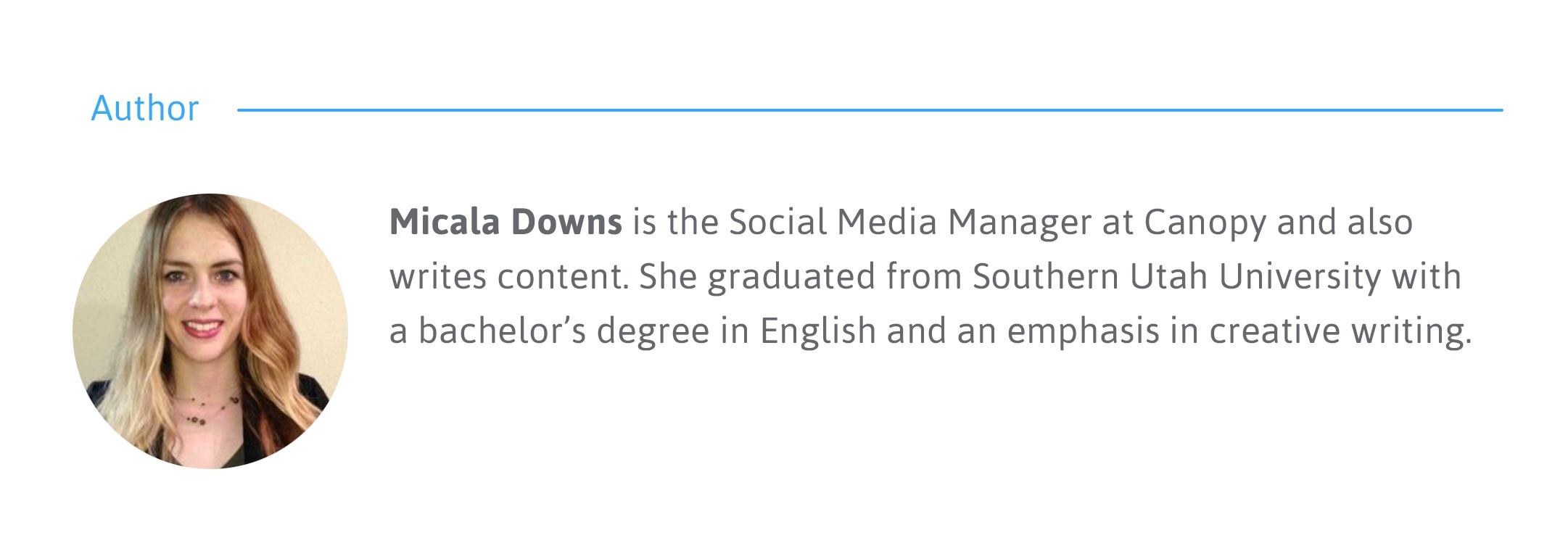Click the word Media in the job title

[x=887, y=222]
